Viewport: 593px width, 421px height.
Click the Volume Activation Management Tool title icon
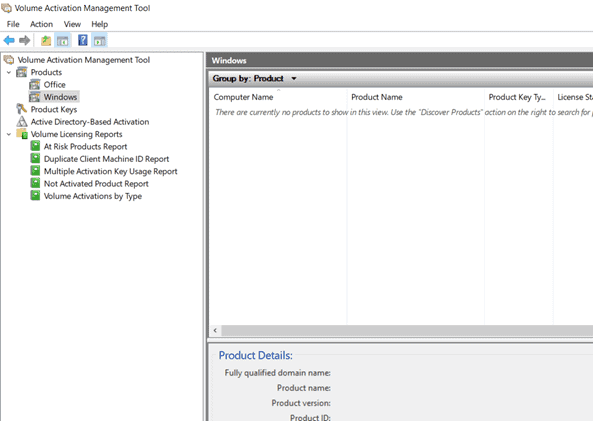[x=6, y=8]
